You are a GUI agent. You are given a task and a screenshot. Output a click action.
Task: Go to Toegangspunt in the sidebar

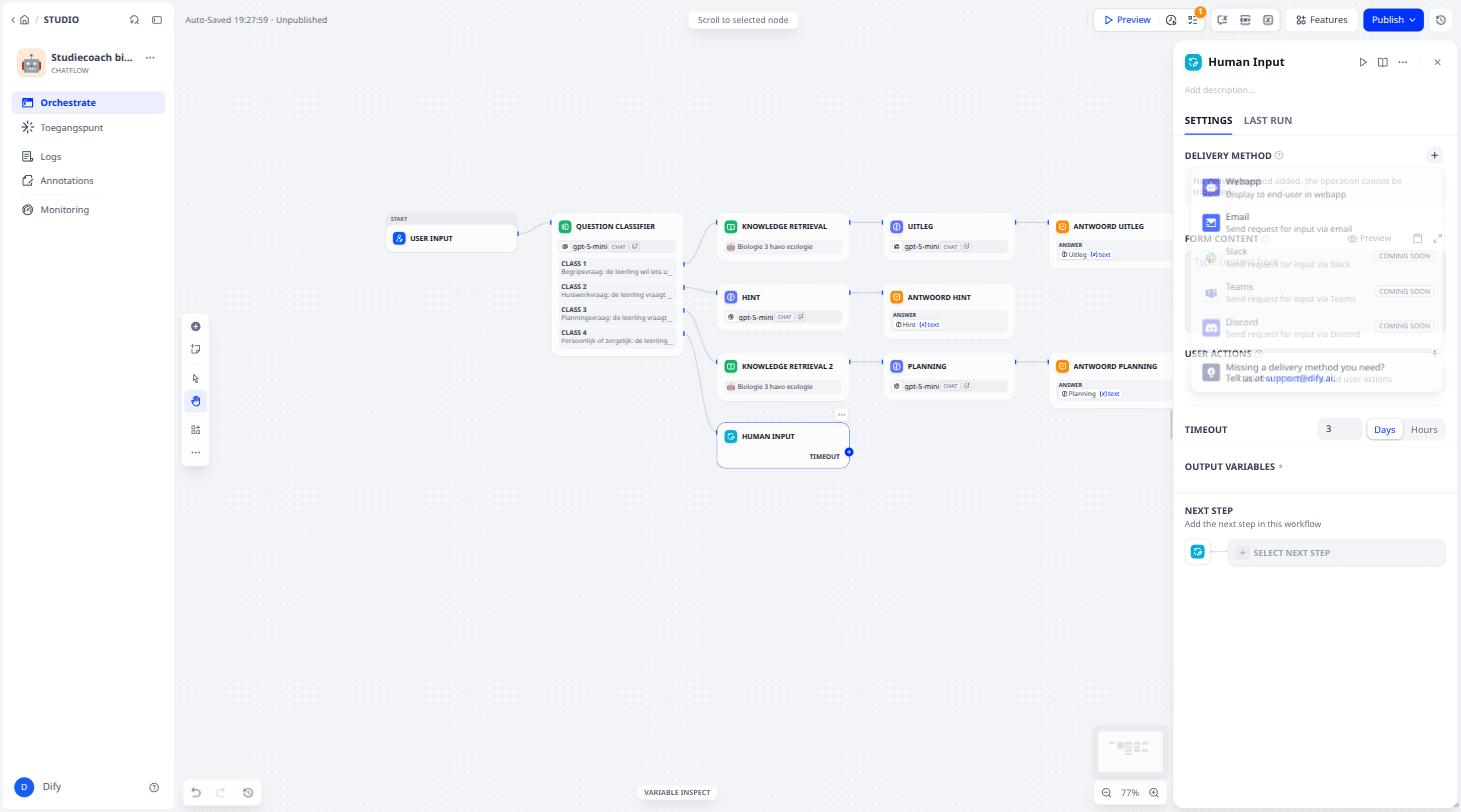(88, 128)
